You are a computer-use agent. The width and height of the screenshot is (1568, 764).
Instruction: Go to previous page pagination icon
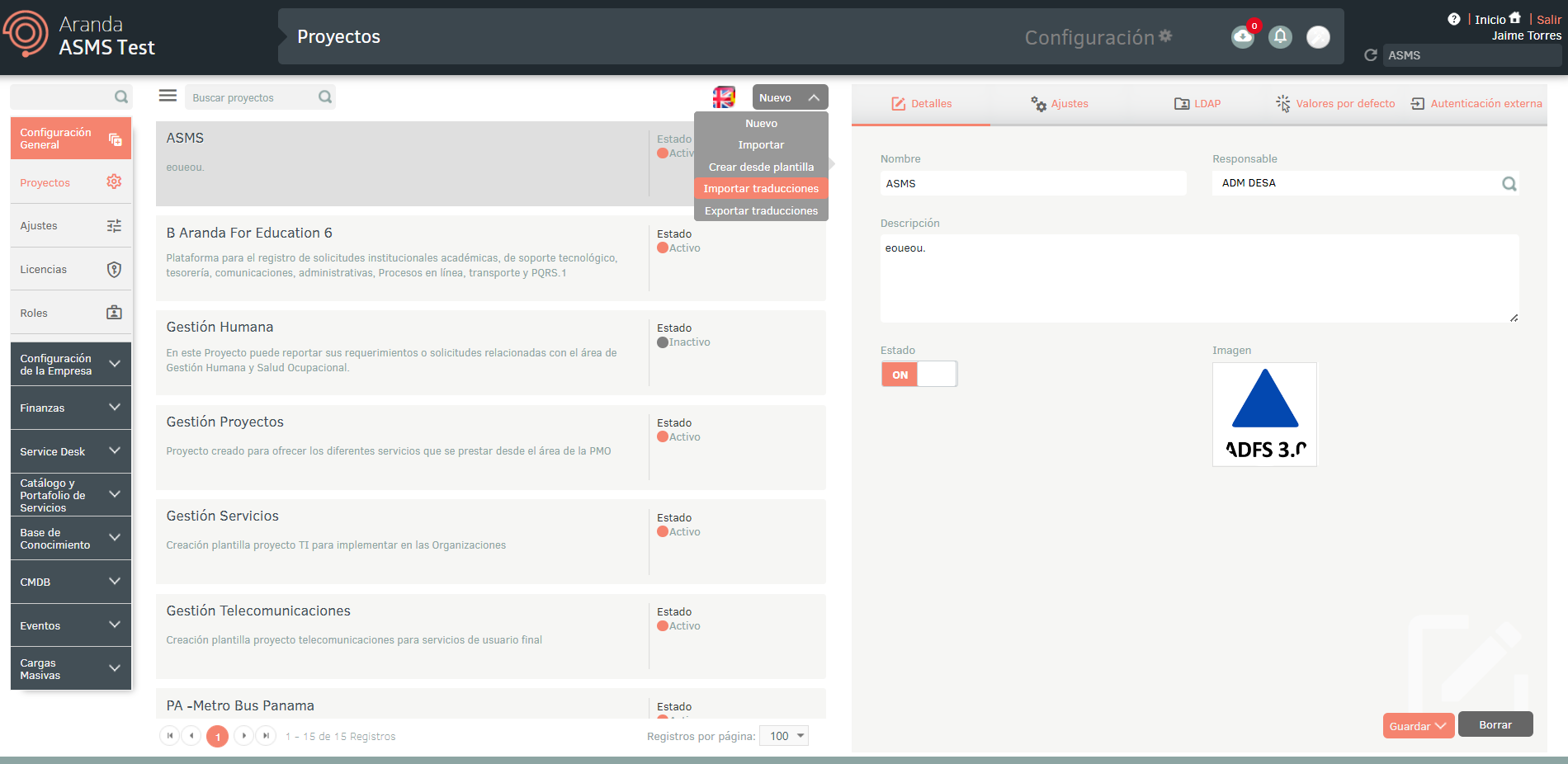click(191, 735)
